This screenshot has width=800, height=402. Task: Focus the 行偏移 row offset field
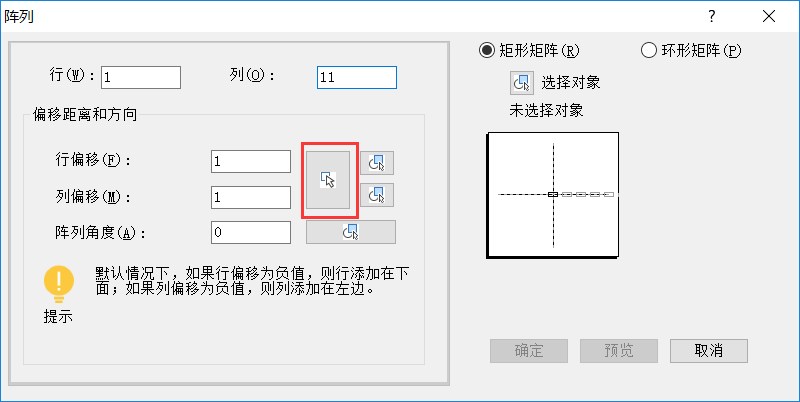click(x=250, y=162)
